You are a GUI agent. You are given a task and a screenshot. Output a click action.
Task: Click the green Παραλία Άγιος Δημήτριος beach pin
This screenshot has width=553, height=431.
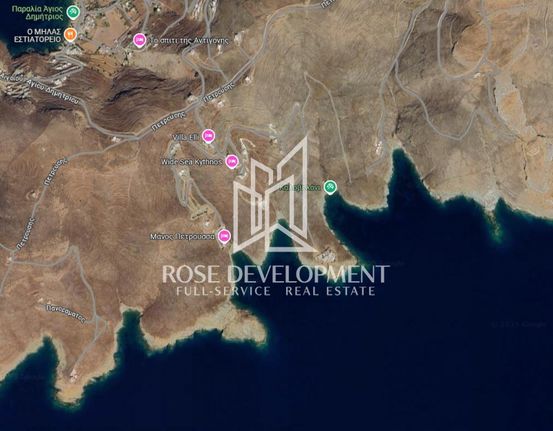coord(73,12)
